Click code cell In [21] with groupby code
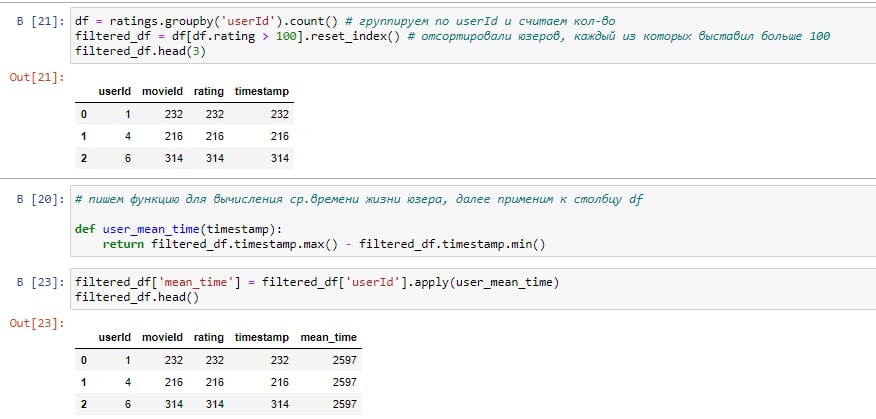This screenshot has width=876, height=419. [473, 36]
